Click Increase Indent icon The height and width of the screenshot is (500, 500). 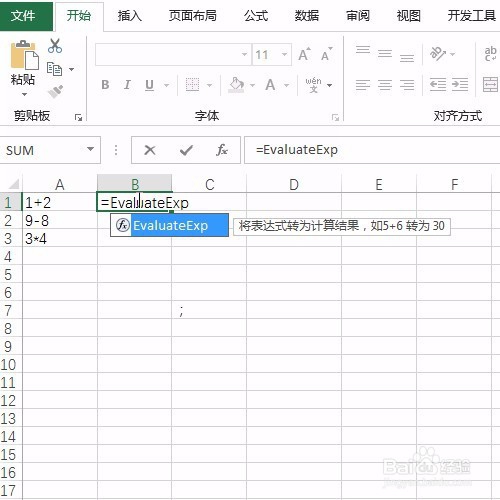point(460,84)
